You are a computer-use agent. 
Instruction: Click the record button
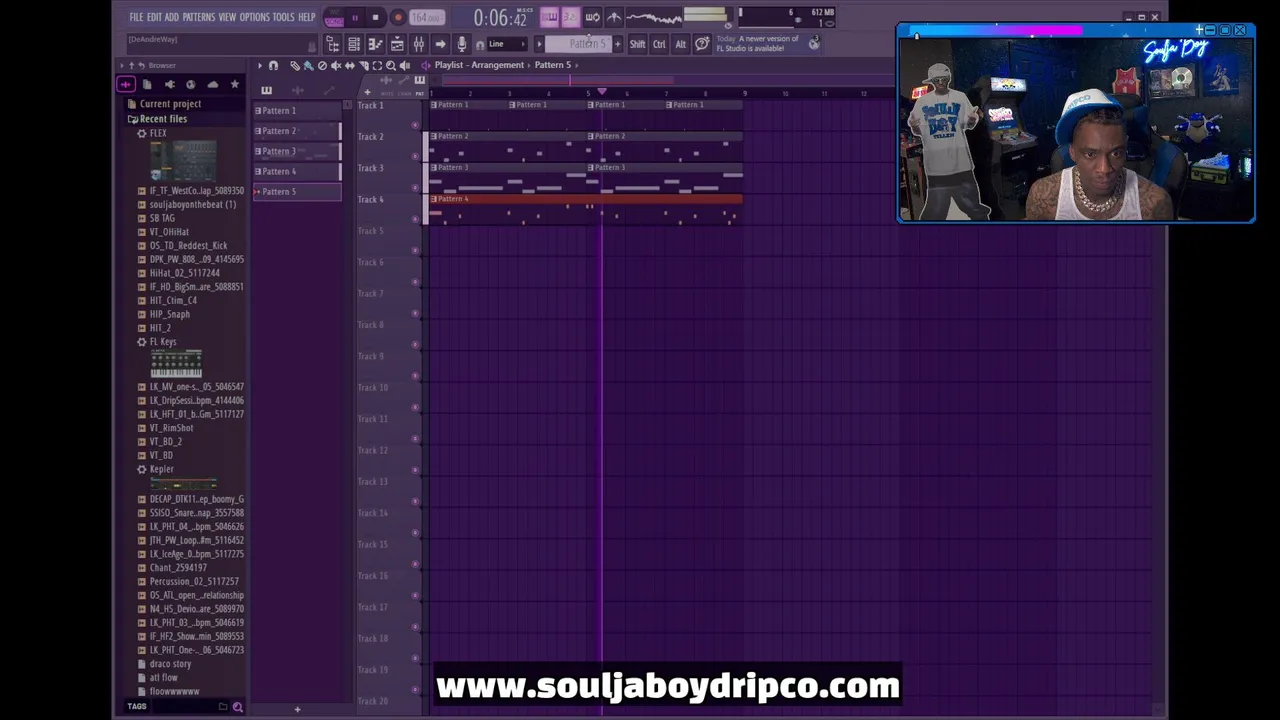(397, 17)
